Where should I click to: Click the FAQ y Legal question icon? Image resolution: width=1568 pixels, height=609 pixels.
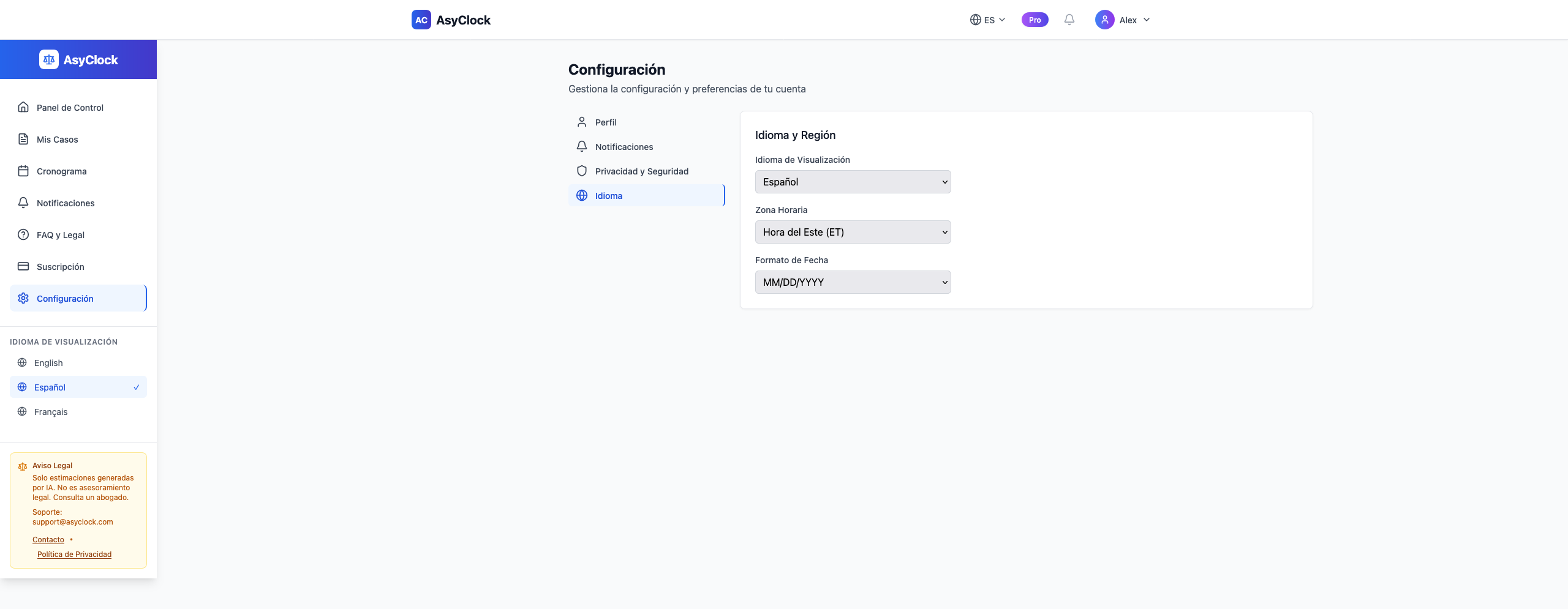[x=23, y=234]
